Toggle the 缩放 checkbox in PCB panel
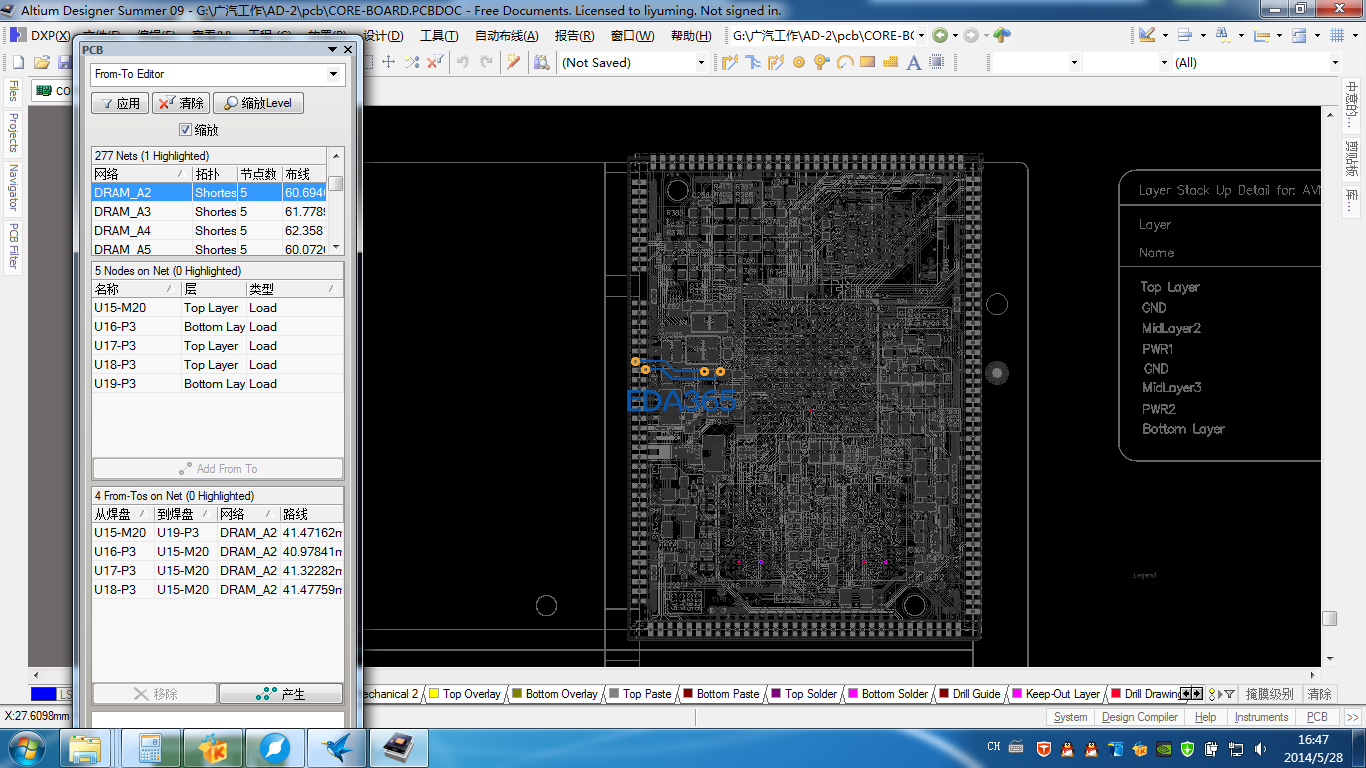The height and width of the screenshot is (768, 1366). pos(185,130)
